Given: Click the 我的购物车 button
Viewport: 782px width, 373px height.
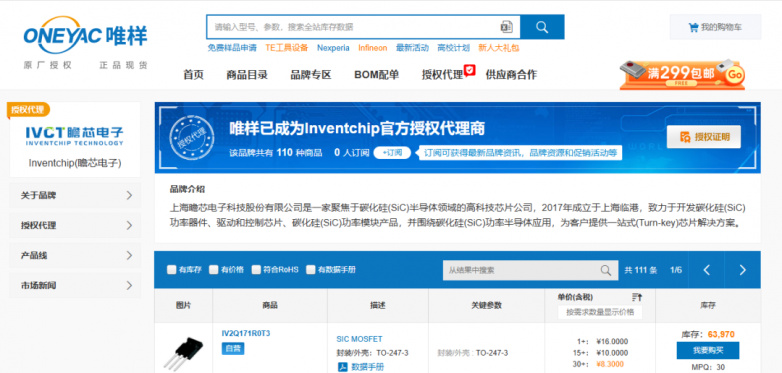Looking at the screenshot, I should (x=715, y=27).
